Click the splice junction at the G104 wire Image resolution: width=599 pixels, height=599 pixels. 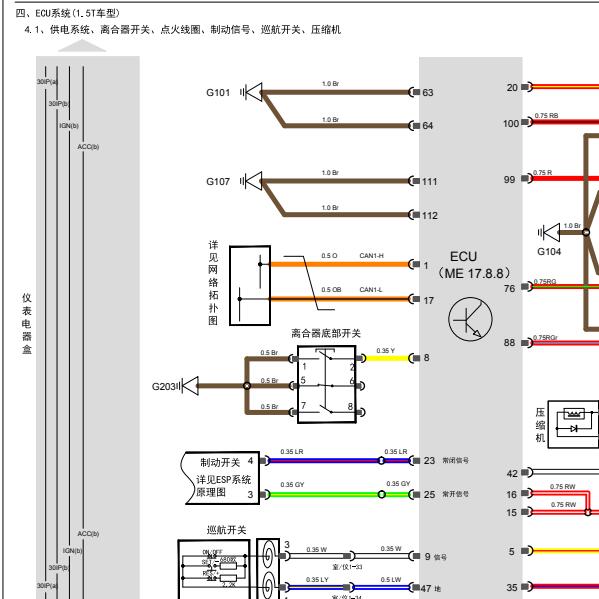click(x=586, y=232)
